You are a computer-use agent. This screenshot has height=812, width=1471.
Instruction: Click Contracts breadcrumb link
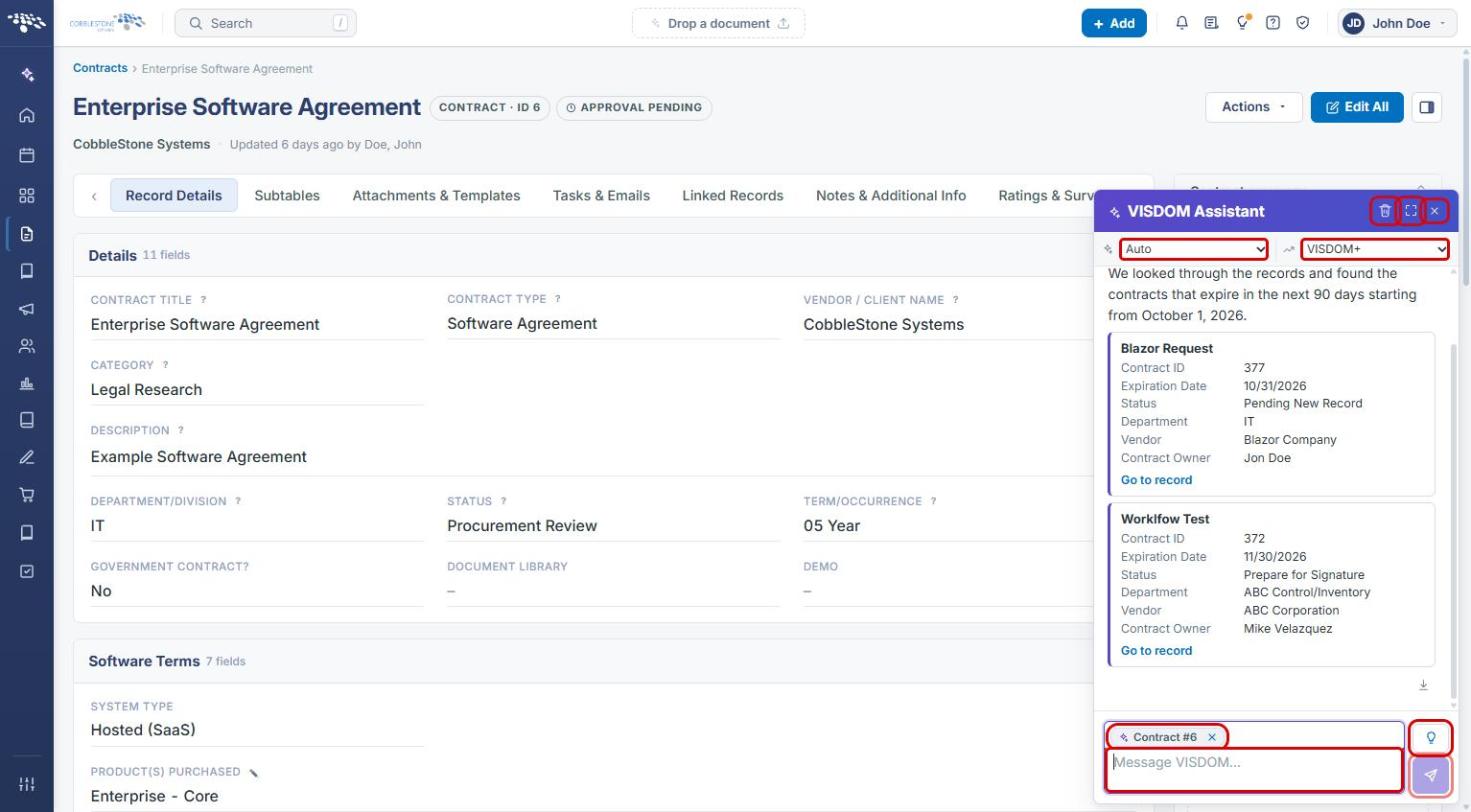coord(100,68)
